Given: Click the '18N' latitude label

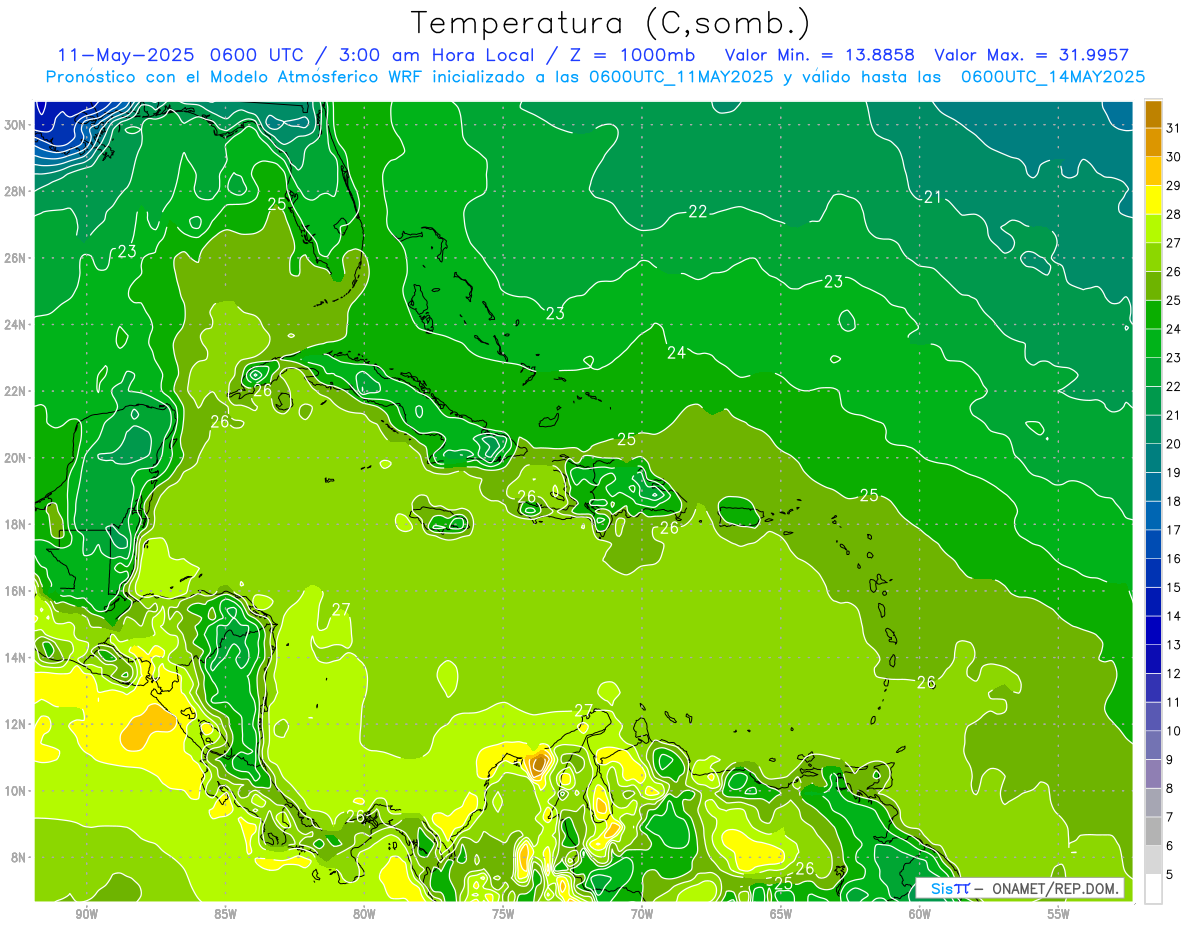Looking at the screenshot, I should 16,524.
